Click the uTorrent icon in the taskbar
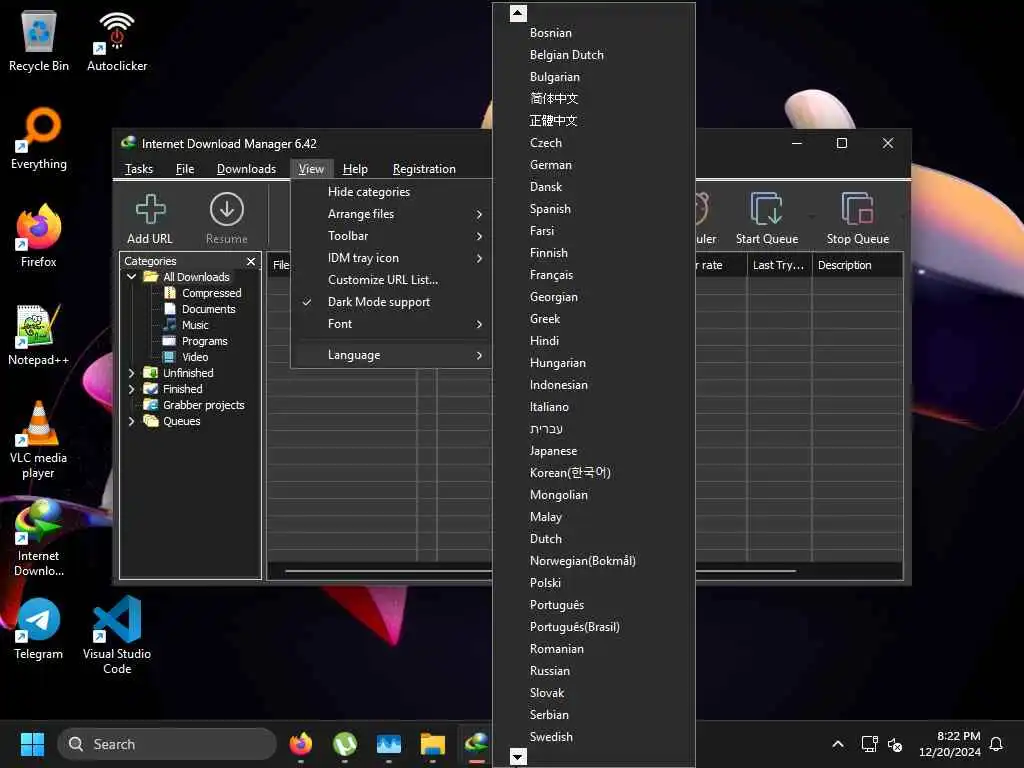 click(344, 744)
